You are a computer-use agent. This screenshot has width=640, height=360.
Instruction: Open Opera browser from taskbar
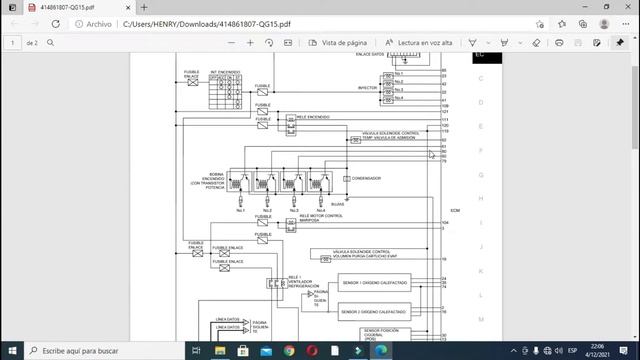pyautogui.click(x=312, y=351)
